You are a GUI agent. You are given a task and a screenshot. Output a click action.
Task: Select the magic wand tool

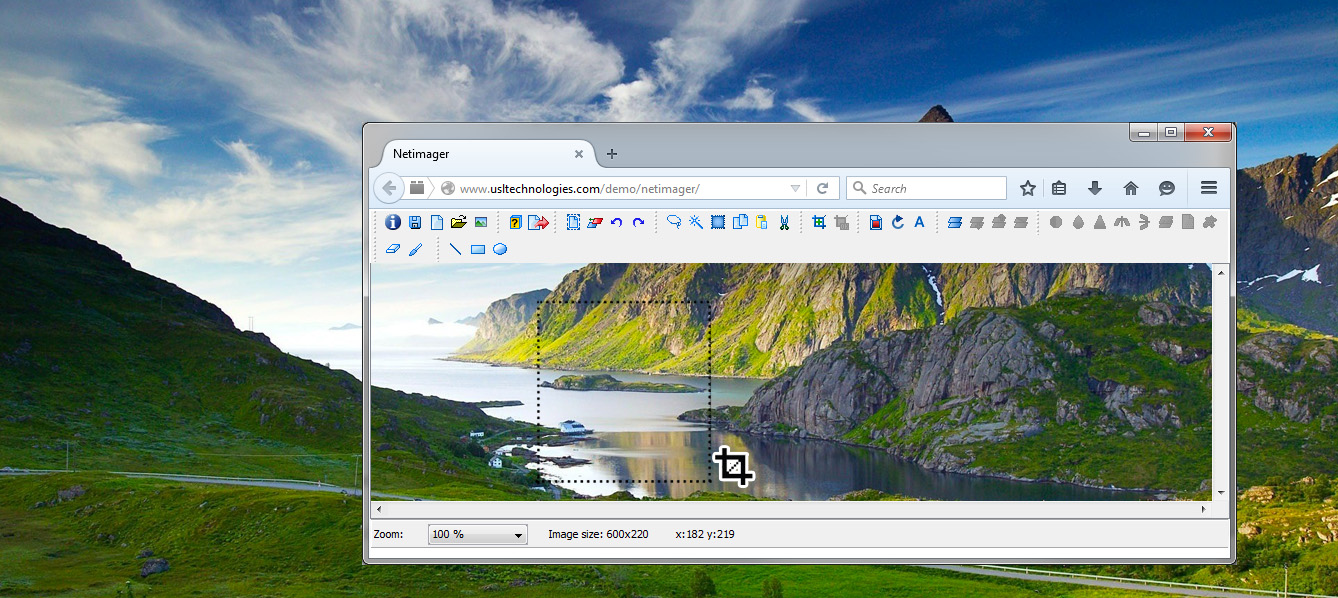[x=696, y=222]
